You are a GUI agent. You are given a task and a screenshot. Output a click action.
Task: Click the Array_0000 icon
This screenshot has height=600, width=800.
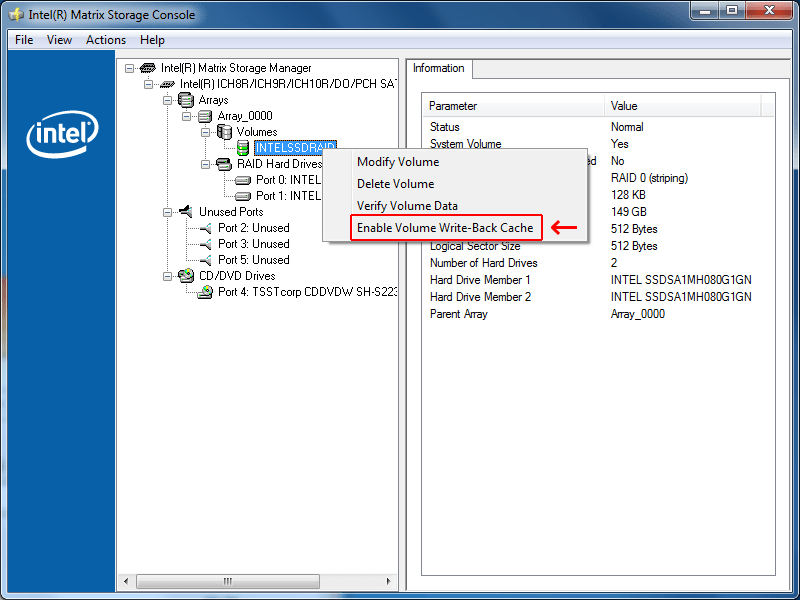(x=204, y=115)
